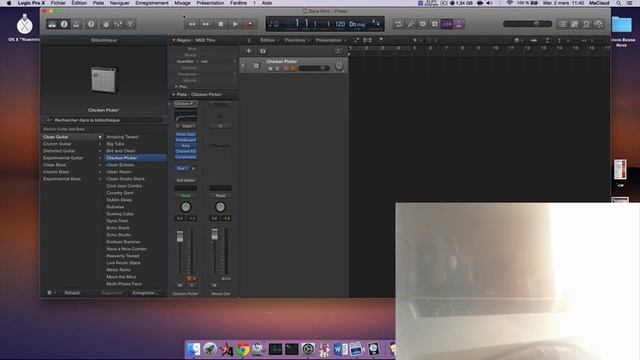The height and width of the screenshot is (360, 640).
Task: Select the Distorted Guitar category
Action: pyautogui.click(x=72, y=151)
